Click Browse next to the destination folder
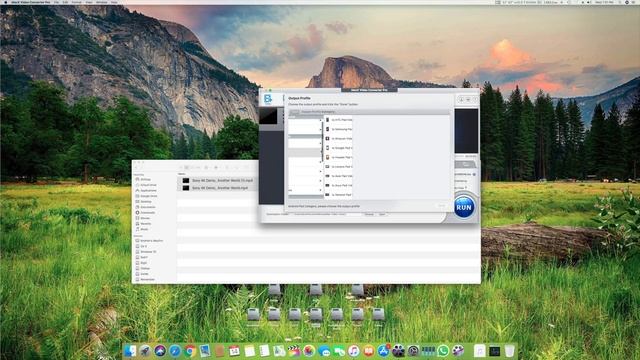The height and width of the screenshot is (360, 640). click(x=369, y=214)
